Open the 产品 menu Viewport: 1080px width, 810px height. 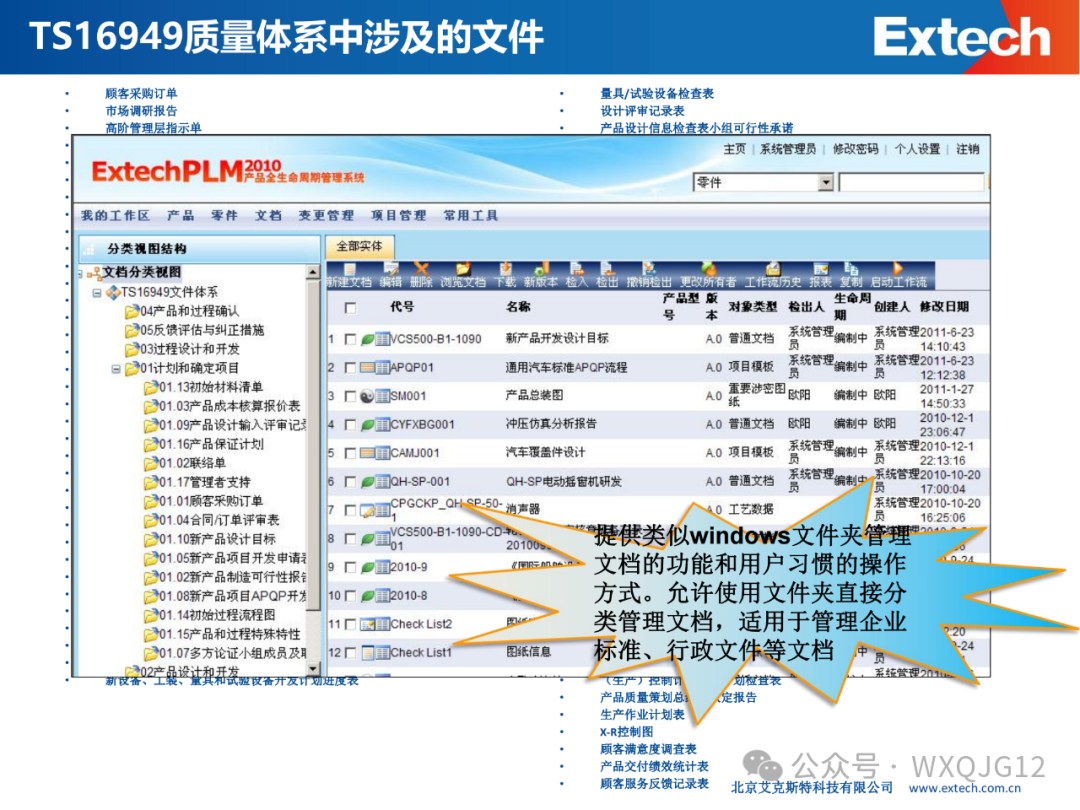coord(180,216)
